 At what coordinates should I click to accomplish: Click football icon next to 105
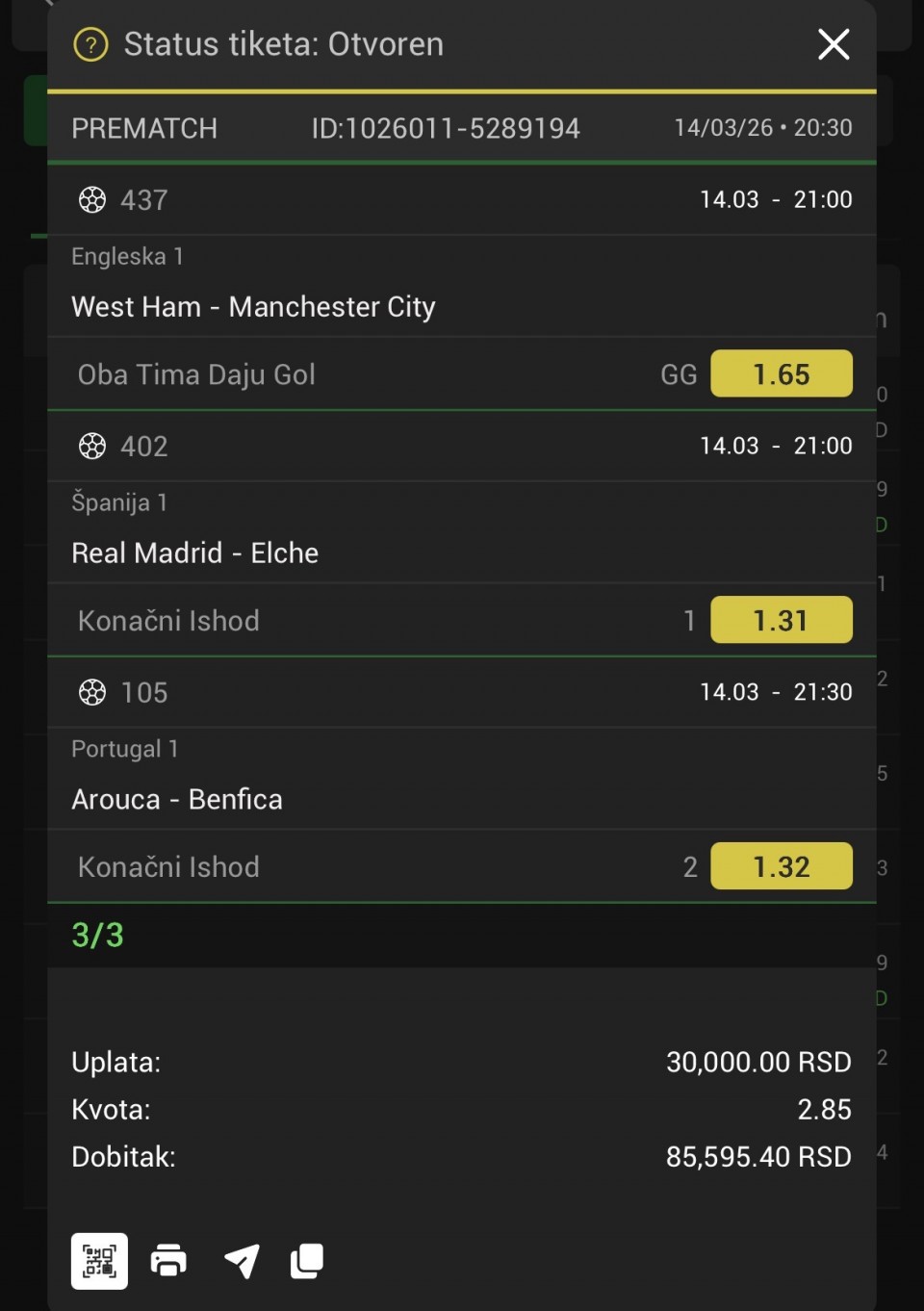coord(92,693)
